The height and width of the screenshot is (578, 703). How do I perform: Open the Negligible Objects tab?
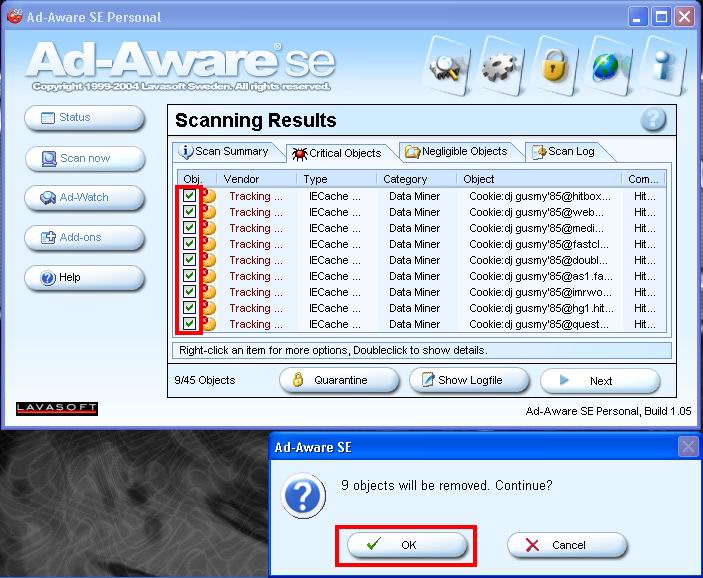pyautogui.click(x=460, y=152)
